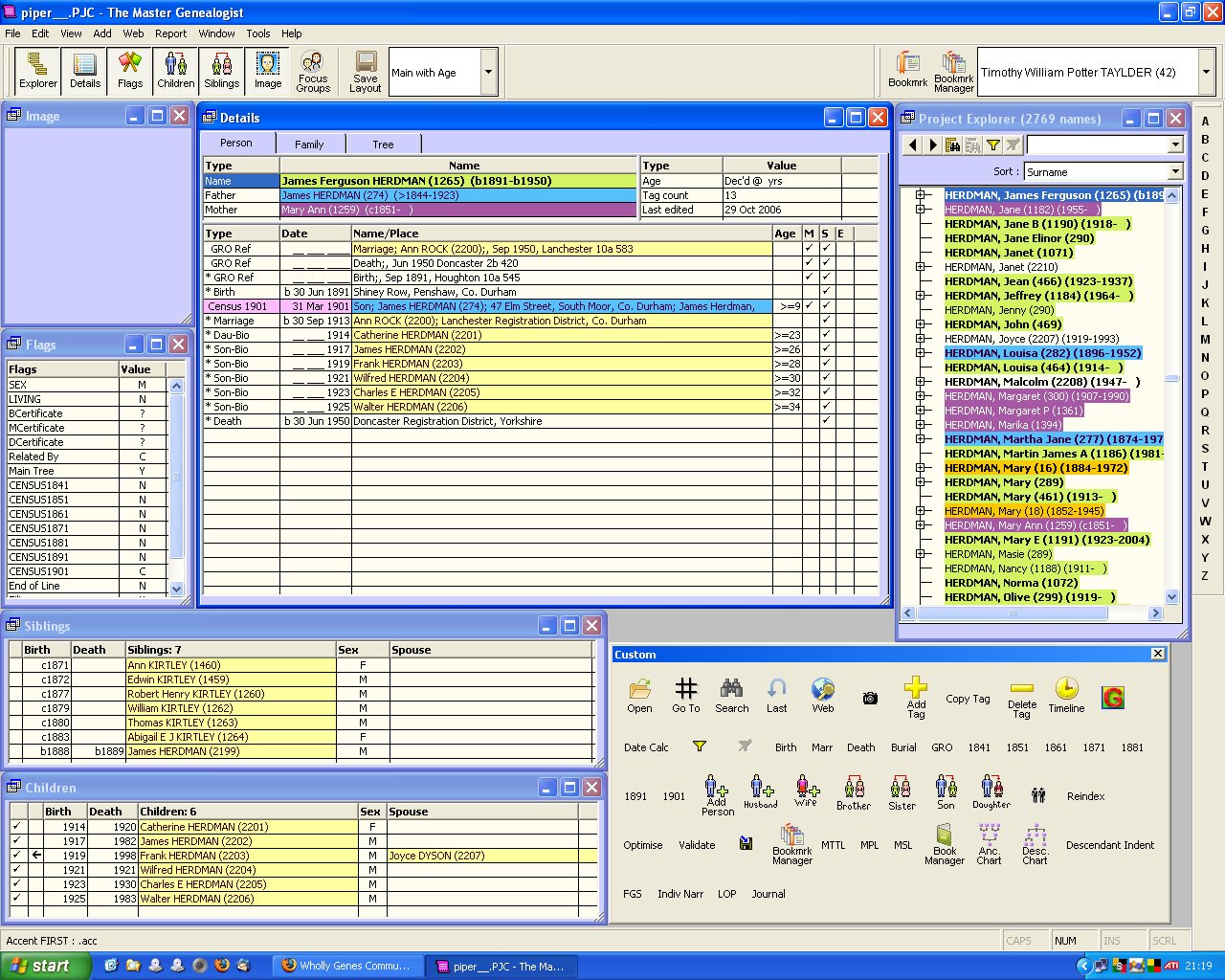Expand HERDMAN, James Ferguson tree node
This screenshot has width=1225, height=980.
click(921, 195)
